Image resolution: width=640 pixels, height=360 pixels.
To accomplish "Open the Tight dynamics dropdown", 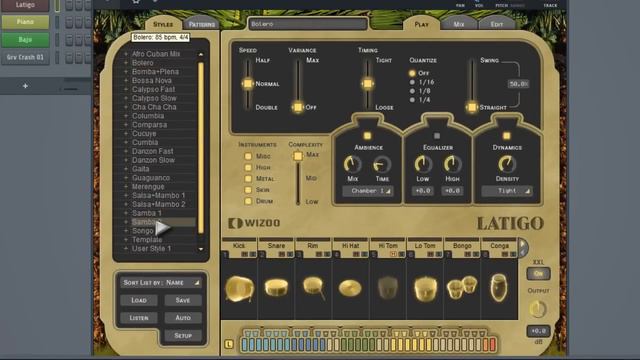I will (507, 191).
